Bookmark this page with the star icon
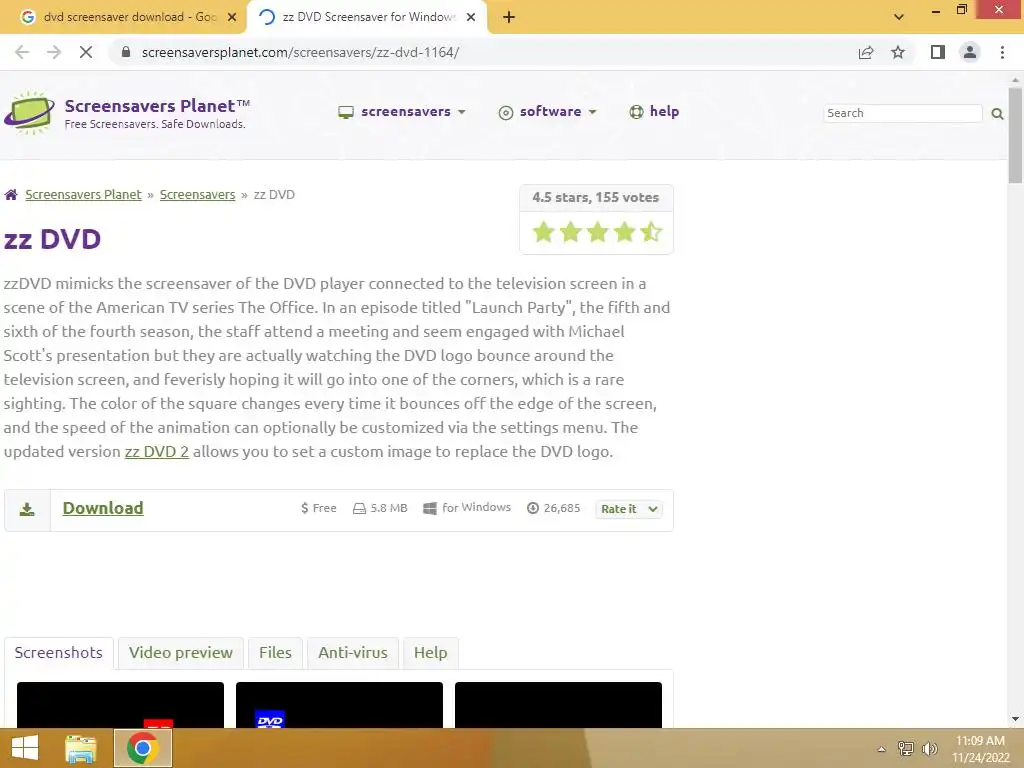The height and width of the screenshot is (768, 1024). [898, 52]
